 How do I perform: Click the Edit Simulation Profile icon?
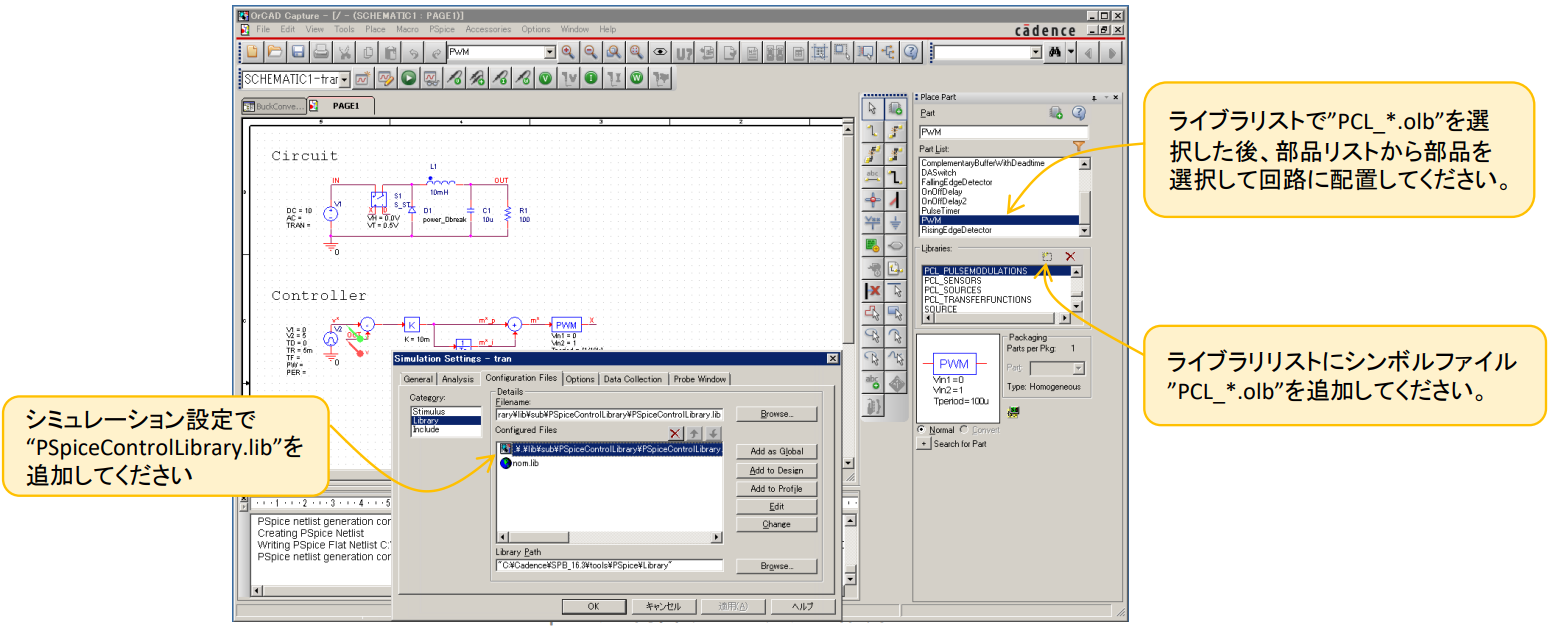click(x=385, y=78)
